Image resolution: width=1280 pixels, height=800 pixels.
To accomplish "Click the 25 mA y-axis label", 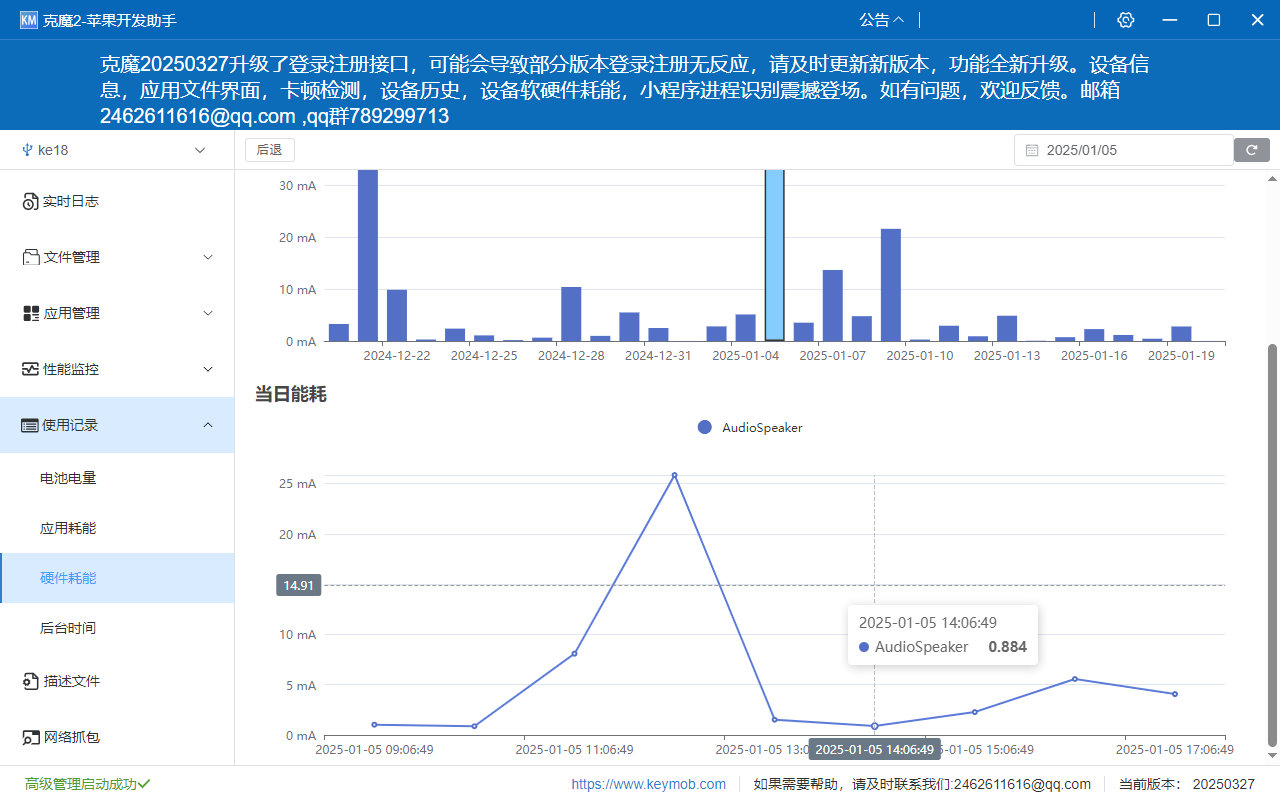I will (298, 484).
